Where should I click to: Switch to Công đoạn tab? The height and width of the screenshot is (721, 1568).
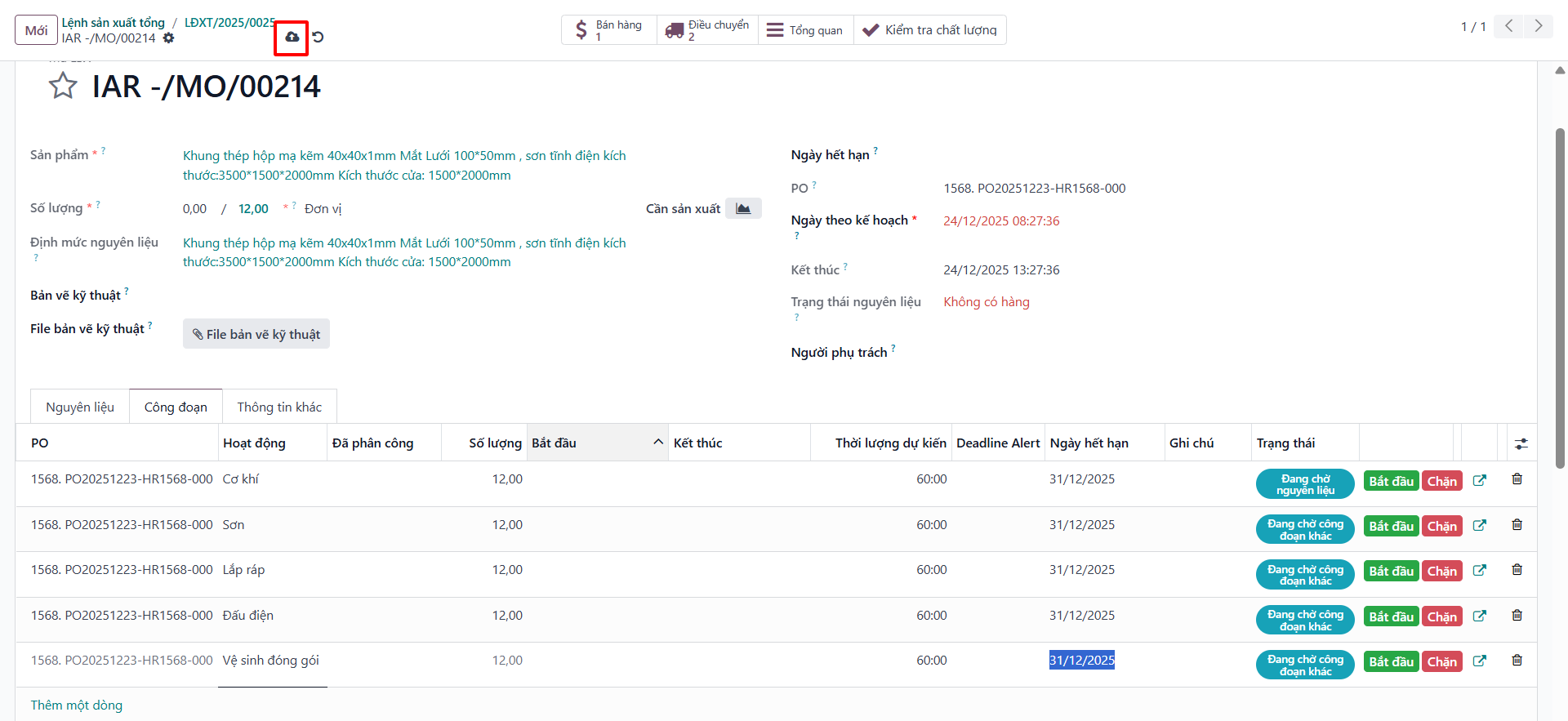point(176,407)
